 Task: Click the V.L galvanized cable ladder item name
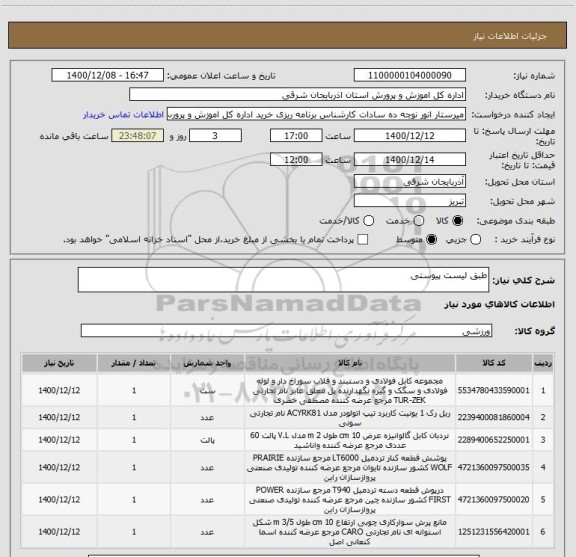350,440
